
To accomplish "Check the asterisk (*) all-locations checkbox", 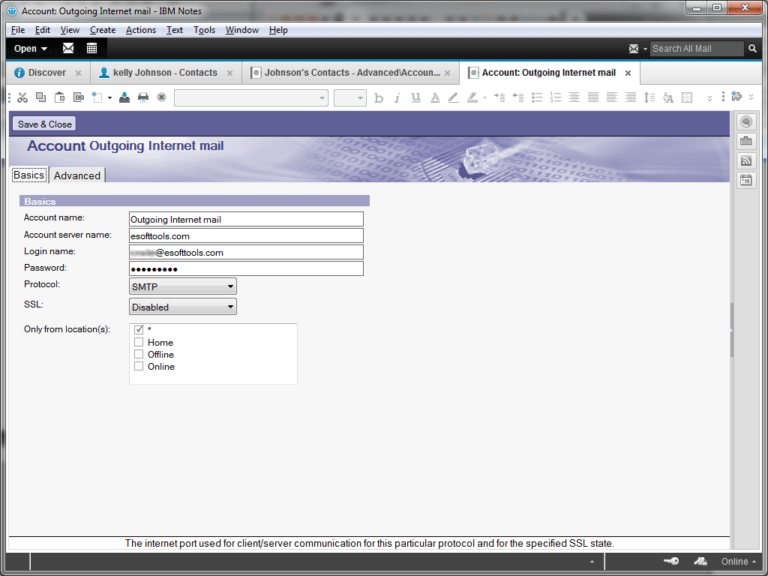I will click(139, 330).
